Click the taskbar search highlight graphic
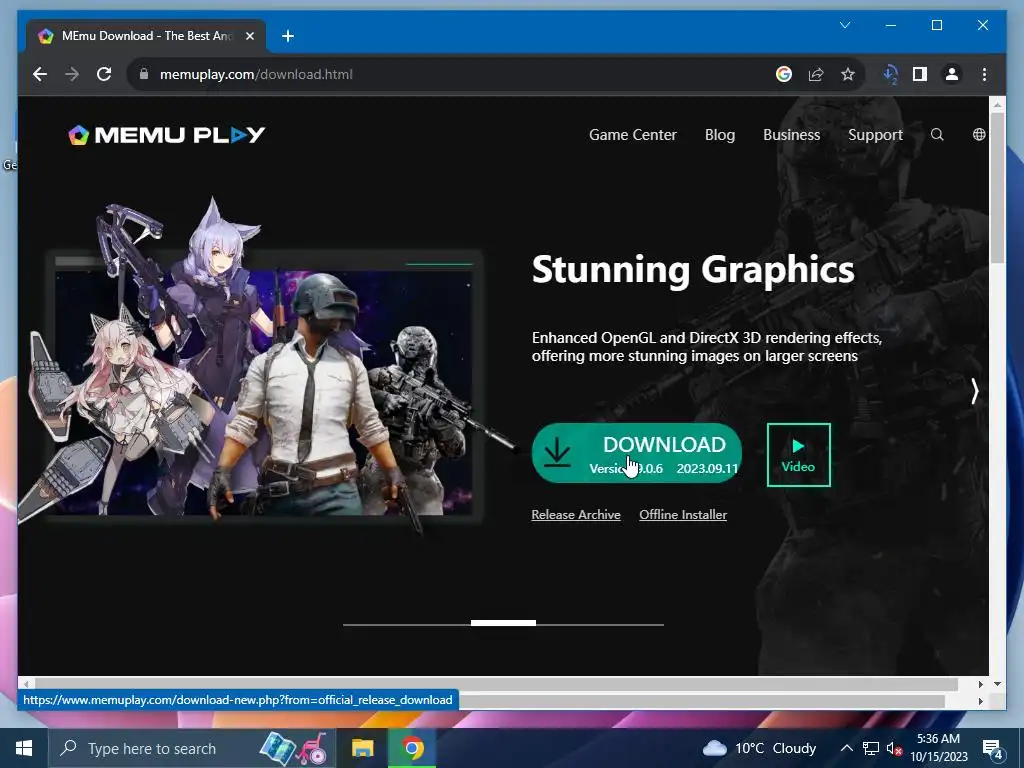 [x=293, y=748]
